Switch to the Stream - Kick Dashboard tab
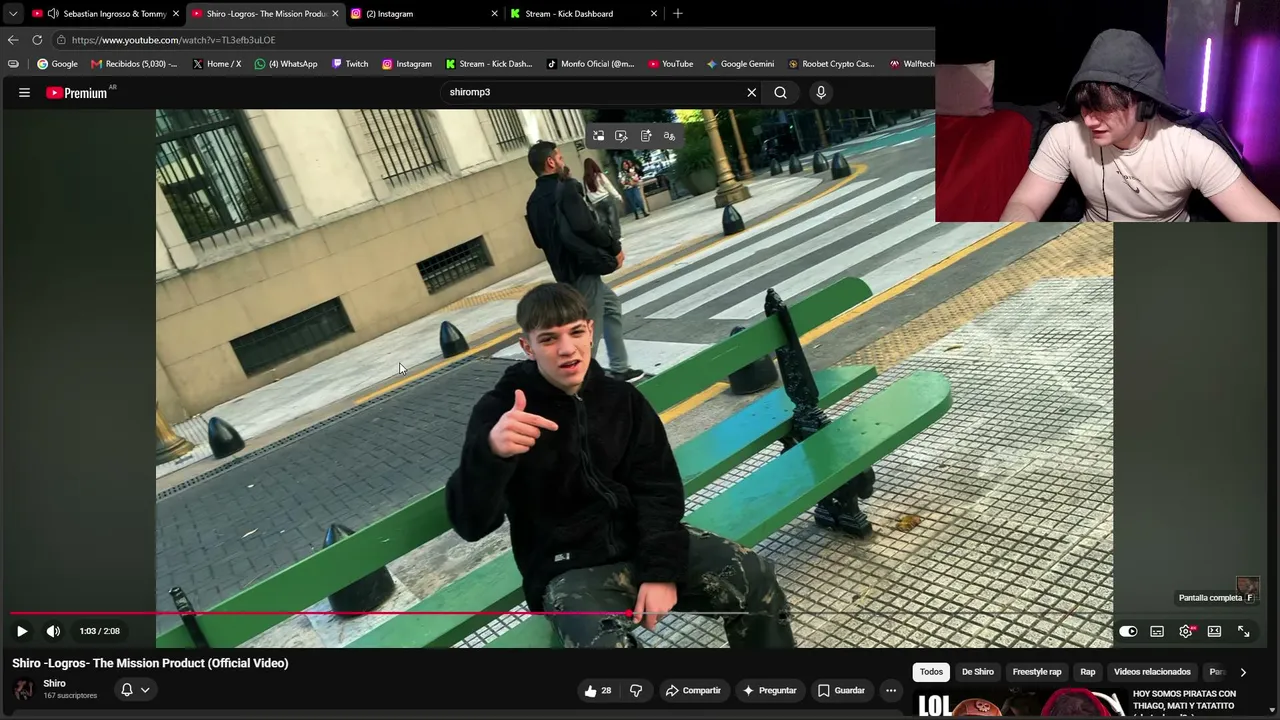The image size is (1280, 720). [x=584, y=14]
